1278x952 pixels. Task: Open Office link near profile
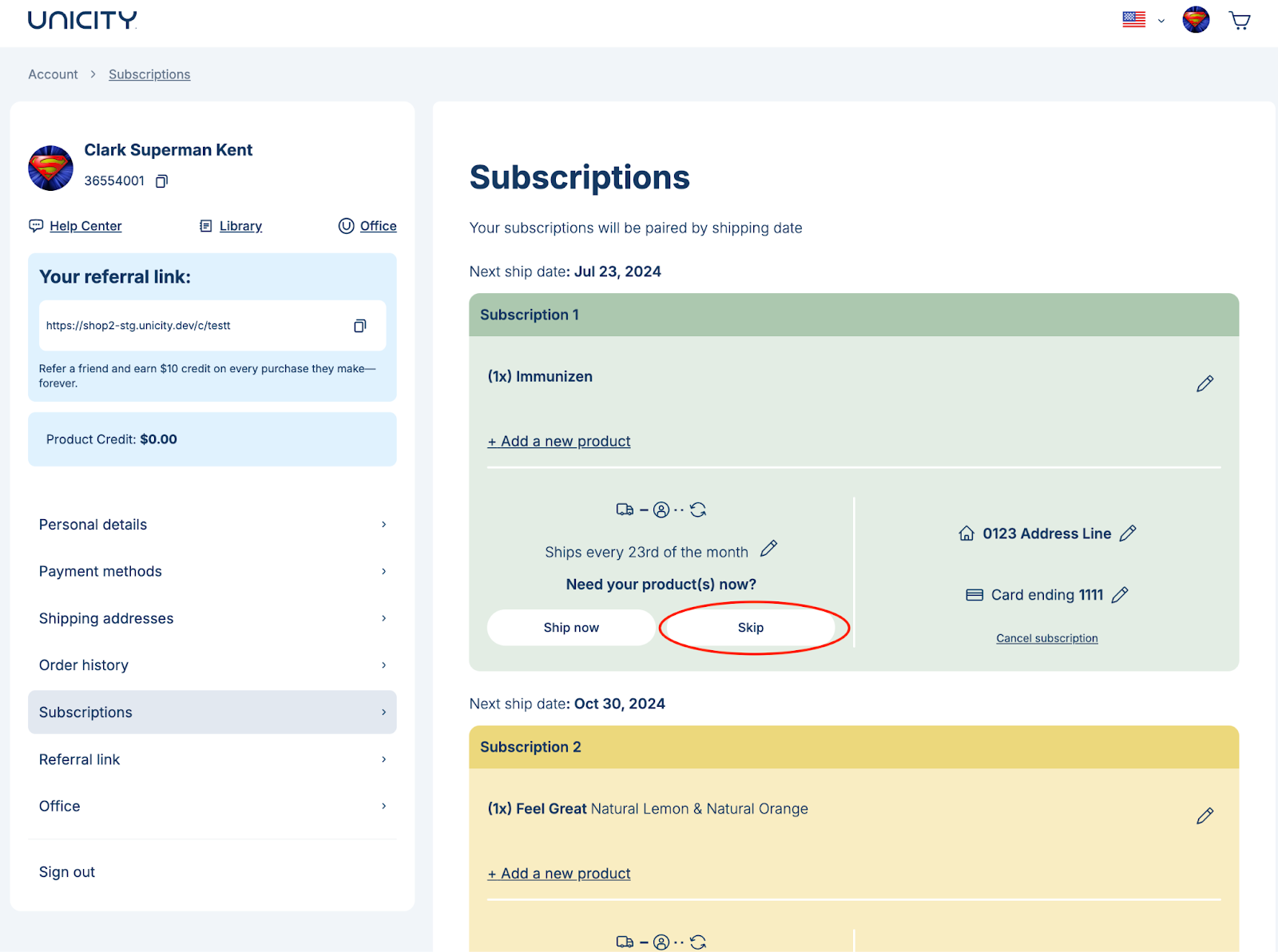[x=378, y=226]
